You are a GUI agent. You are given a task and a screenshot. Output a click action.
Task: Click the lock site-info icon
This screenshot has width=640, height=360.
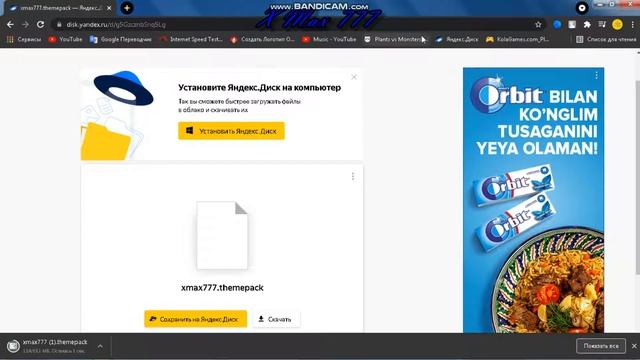[59, 24]
